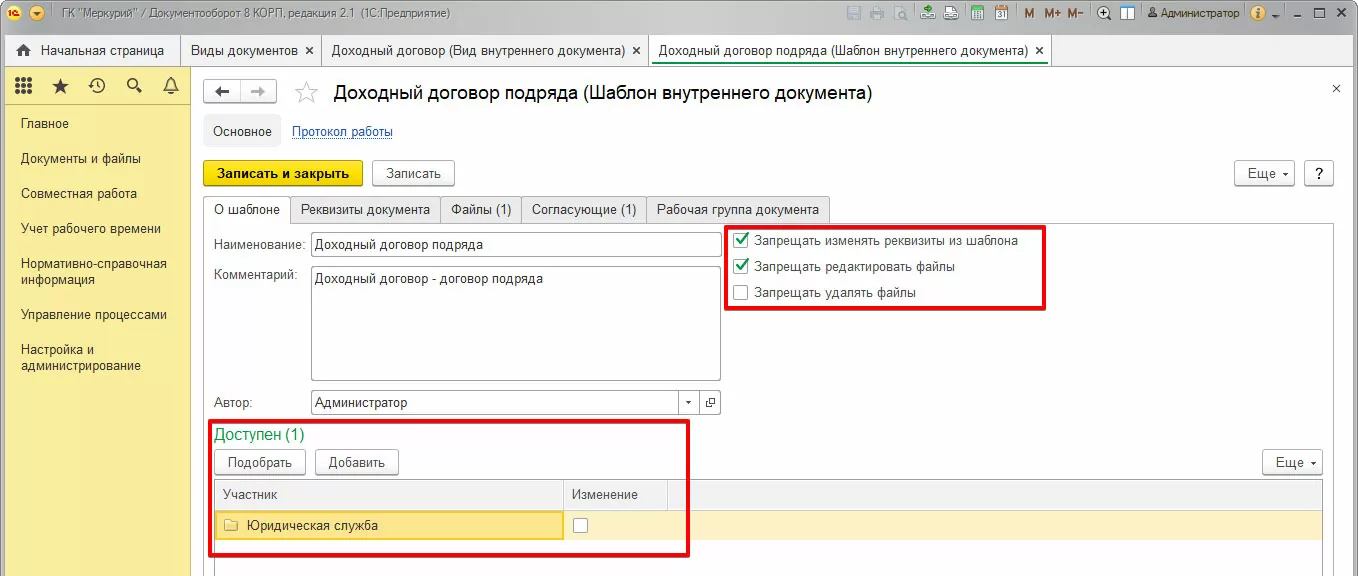
Task: Open the Файлы (1) tab
Action: click(481, 209)
